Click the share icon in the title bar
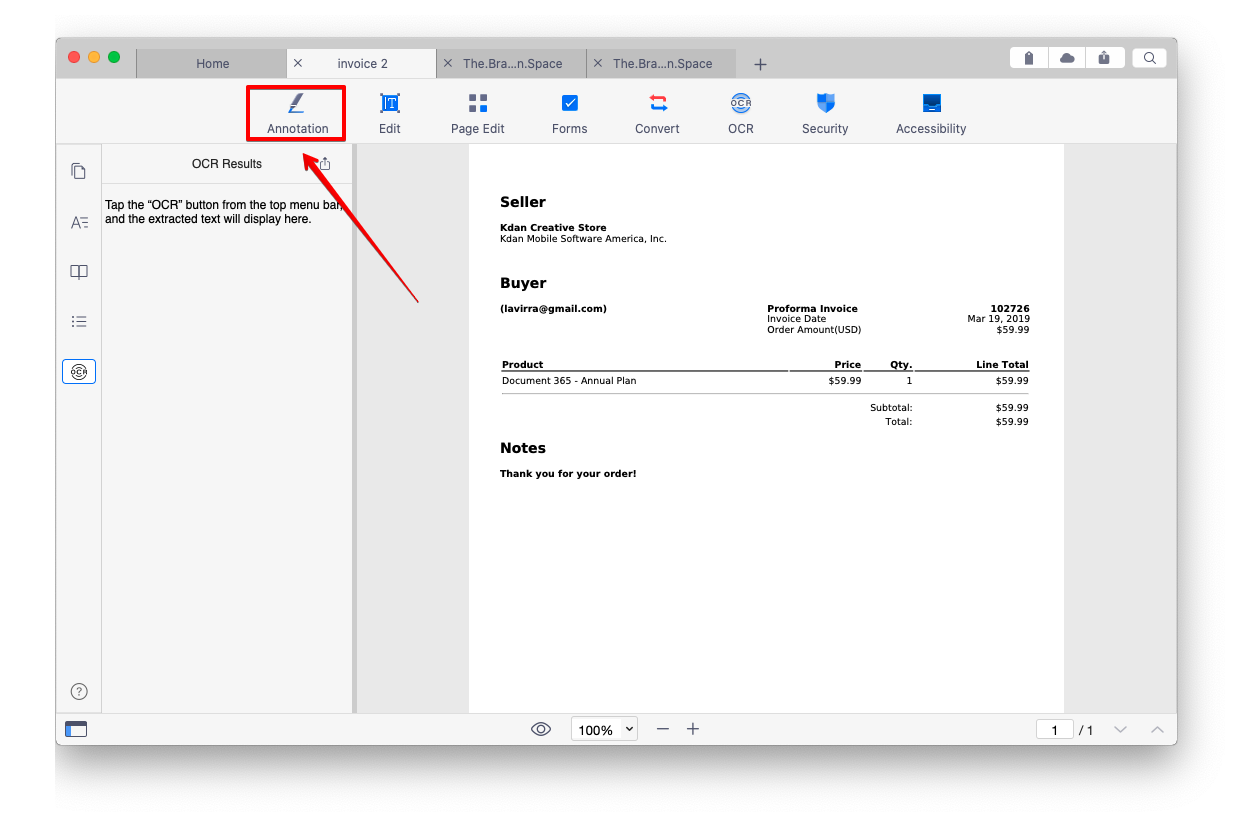 (x=1104, y=58)
